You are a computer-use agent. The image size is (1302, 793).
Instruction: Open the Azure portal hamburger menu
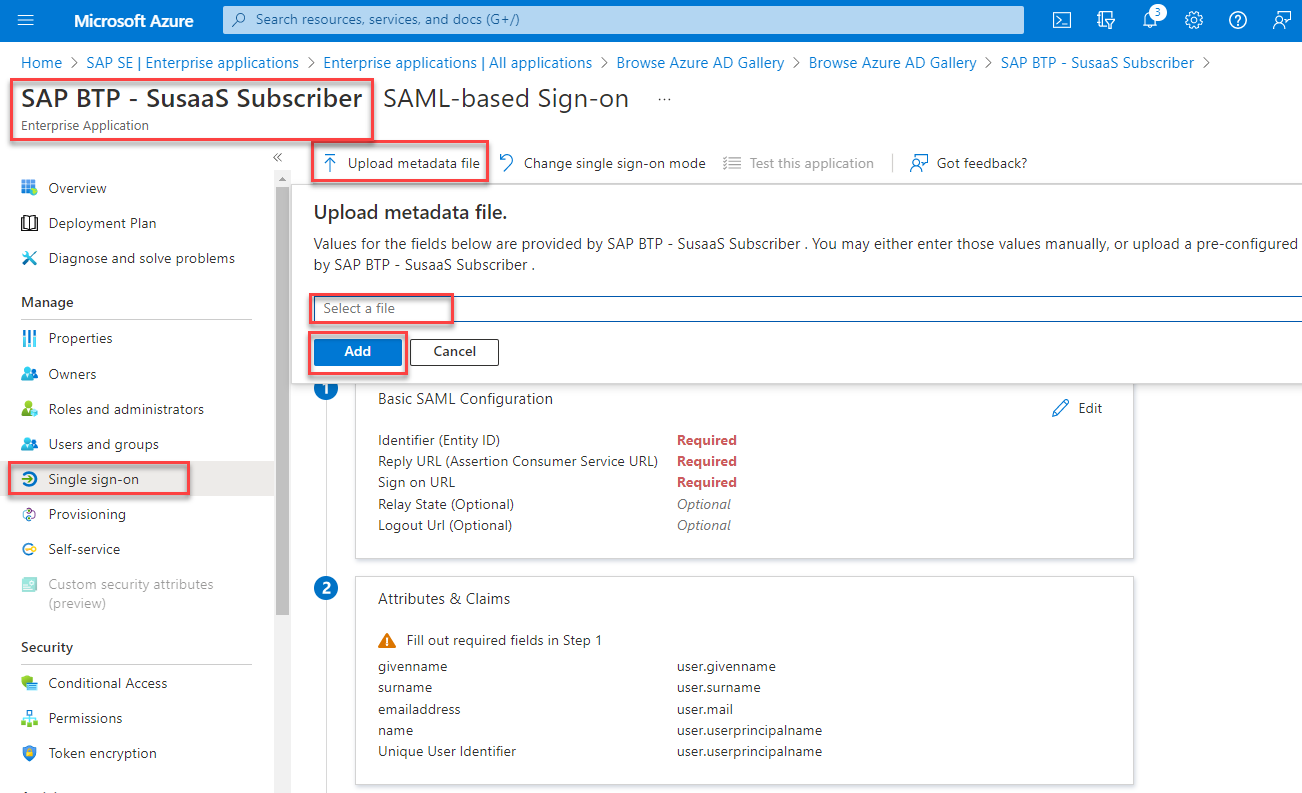click(x=26, y=20)
